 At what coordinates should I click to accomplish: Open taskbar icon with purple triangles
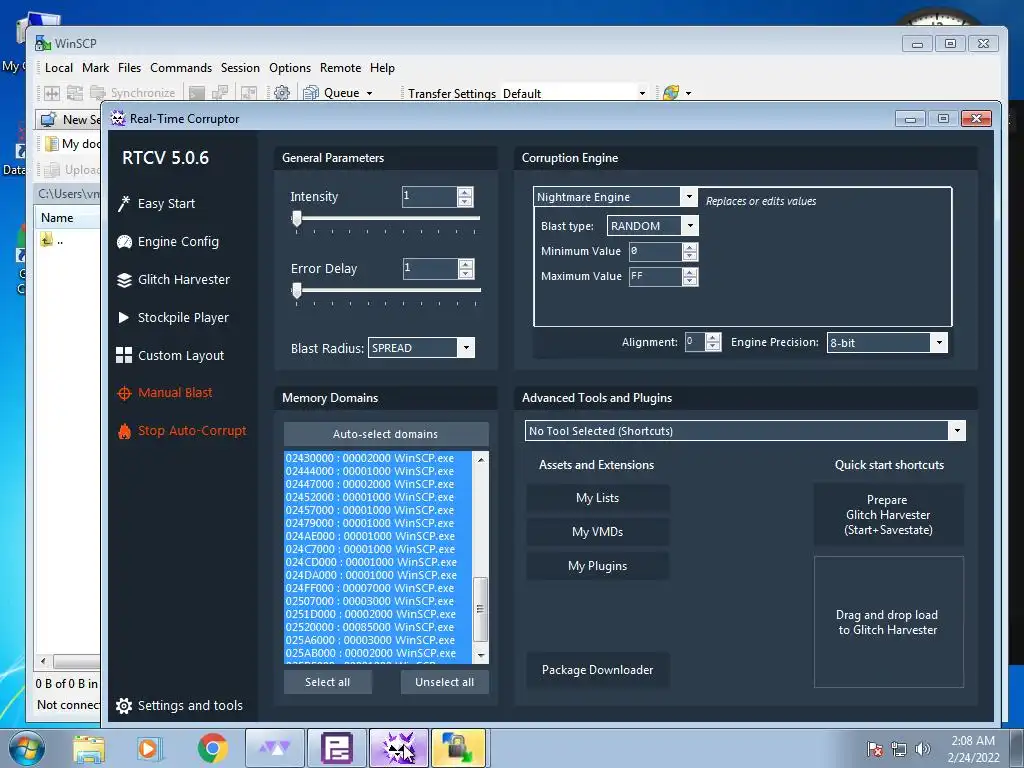[x=275, y=748]
